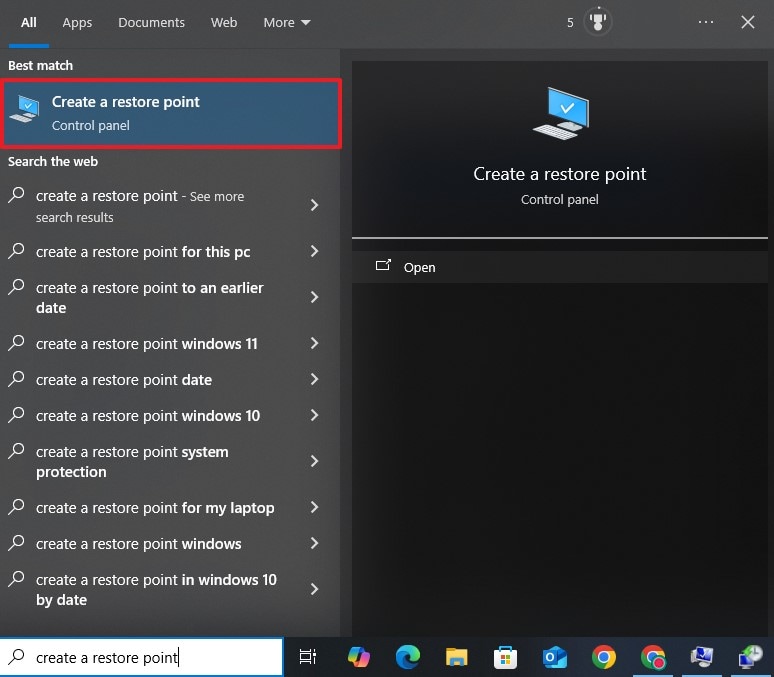Expand 'in windows 10 by date' chevron
The height and width of the screenshot is (677, 774).
tap(314, 589)
